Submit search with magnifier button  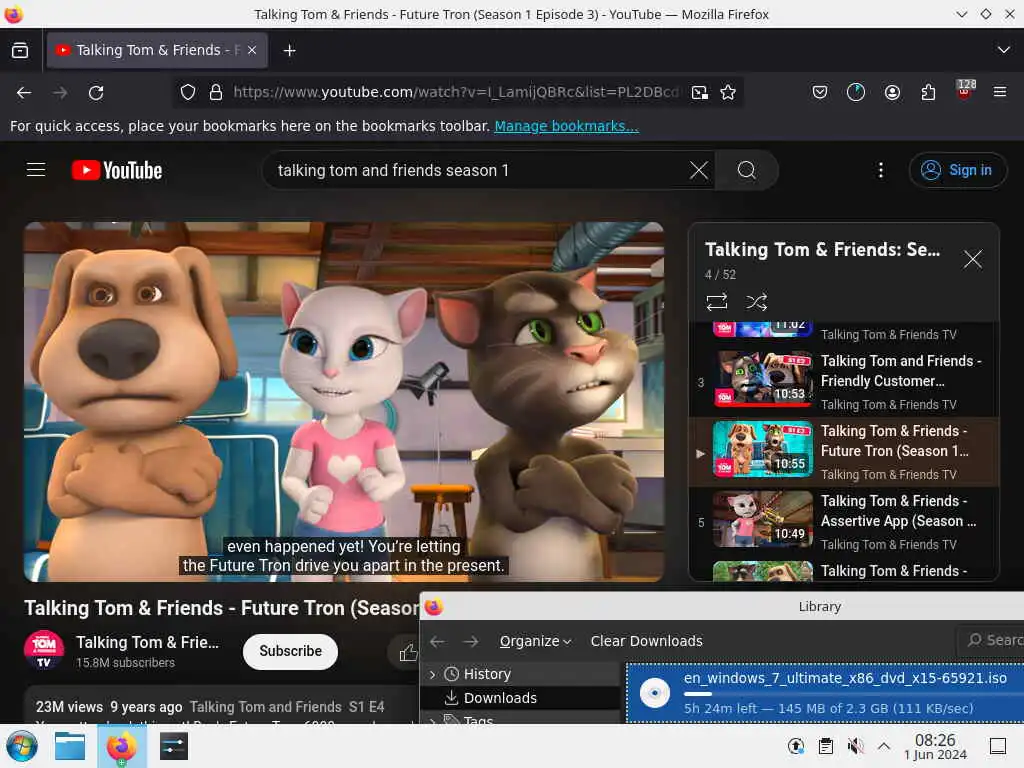(x=746, y=170)
